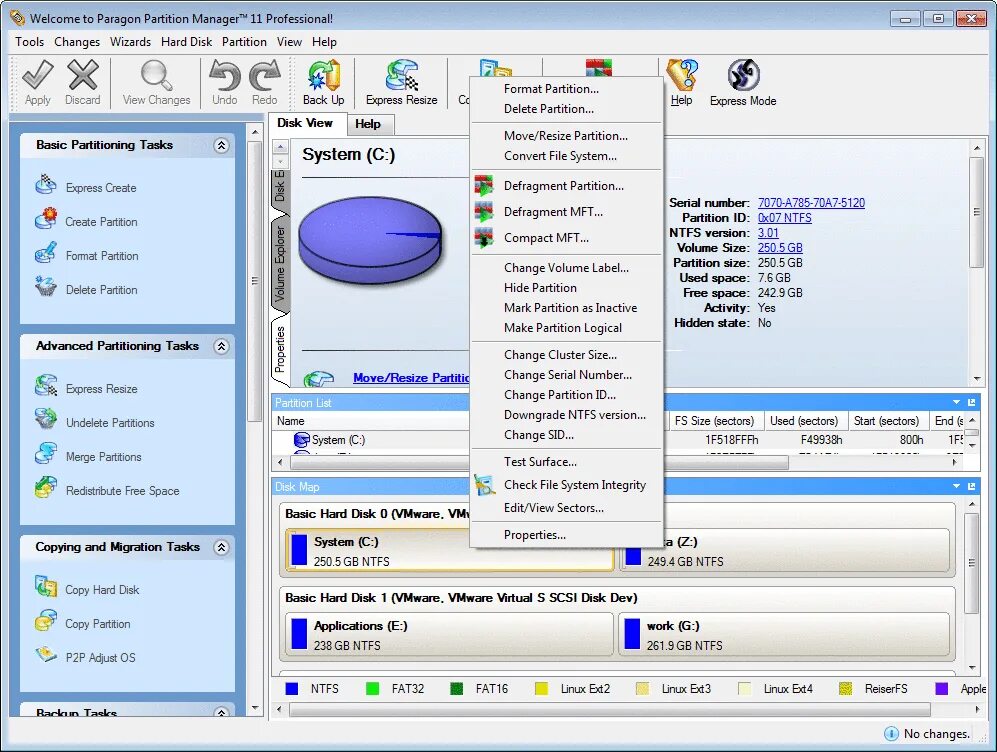
Task: Open Properties... at context menu bottom
Action: tap(535, 535)
